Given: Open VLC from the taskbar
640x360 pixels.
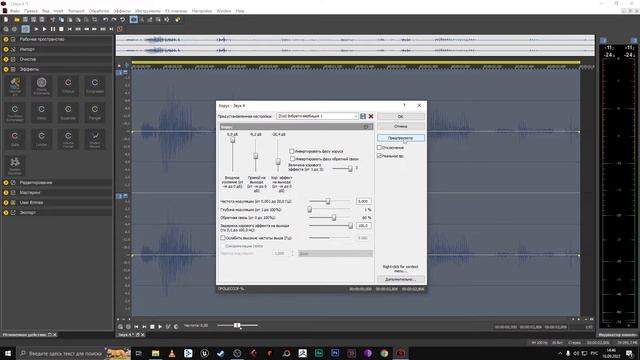Looking at the screenshot, I should coord(172,353).
